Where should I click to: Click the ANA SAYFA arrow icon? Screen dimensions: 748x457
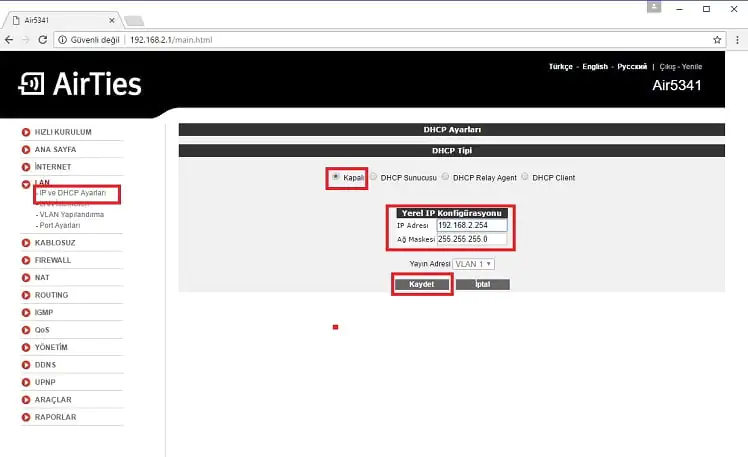[26, 150]
